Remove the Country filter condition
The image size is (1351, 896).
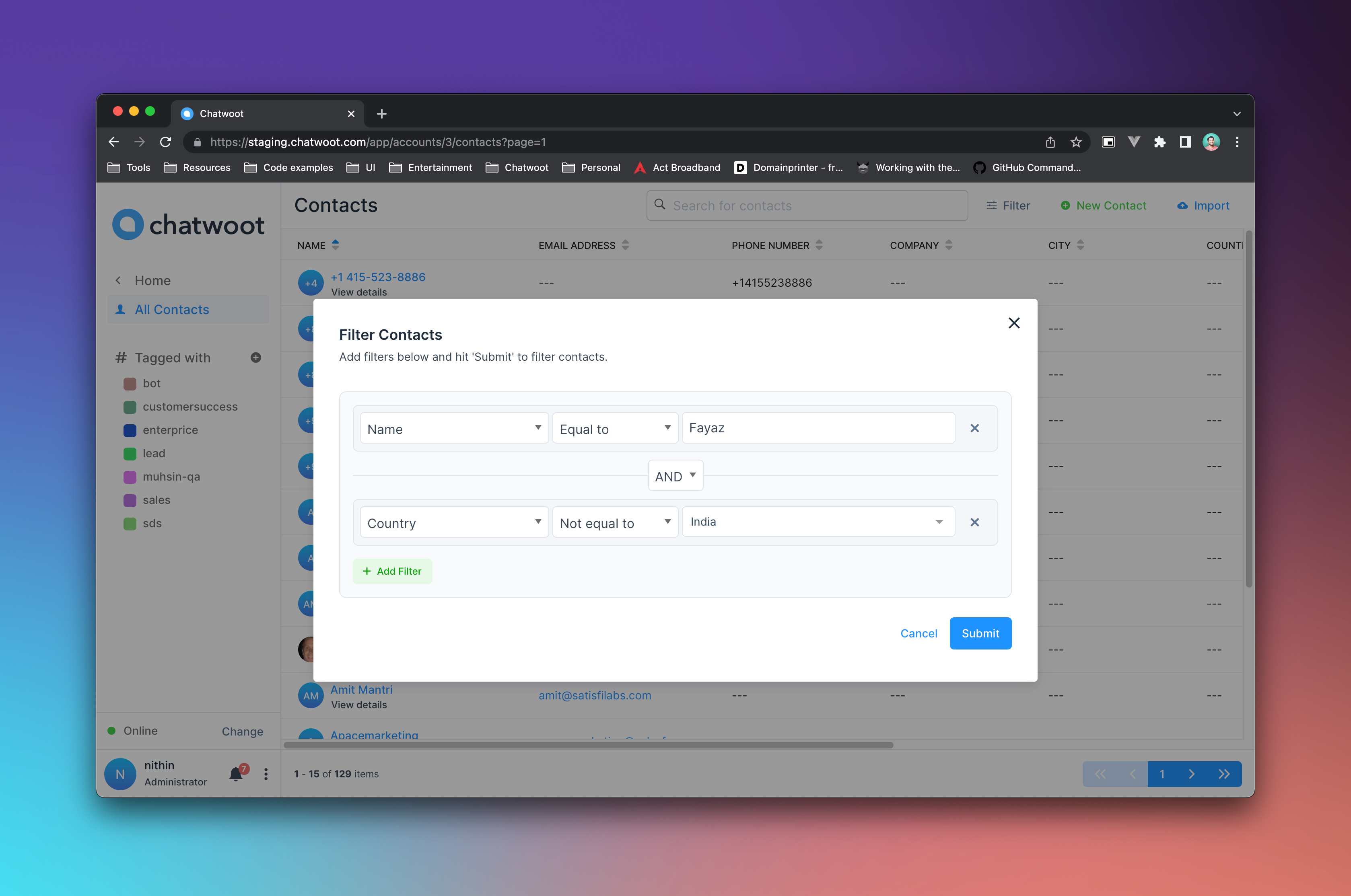(975, 522)
